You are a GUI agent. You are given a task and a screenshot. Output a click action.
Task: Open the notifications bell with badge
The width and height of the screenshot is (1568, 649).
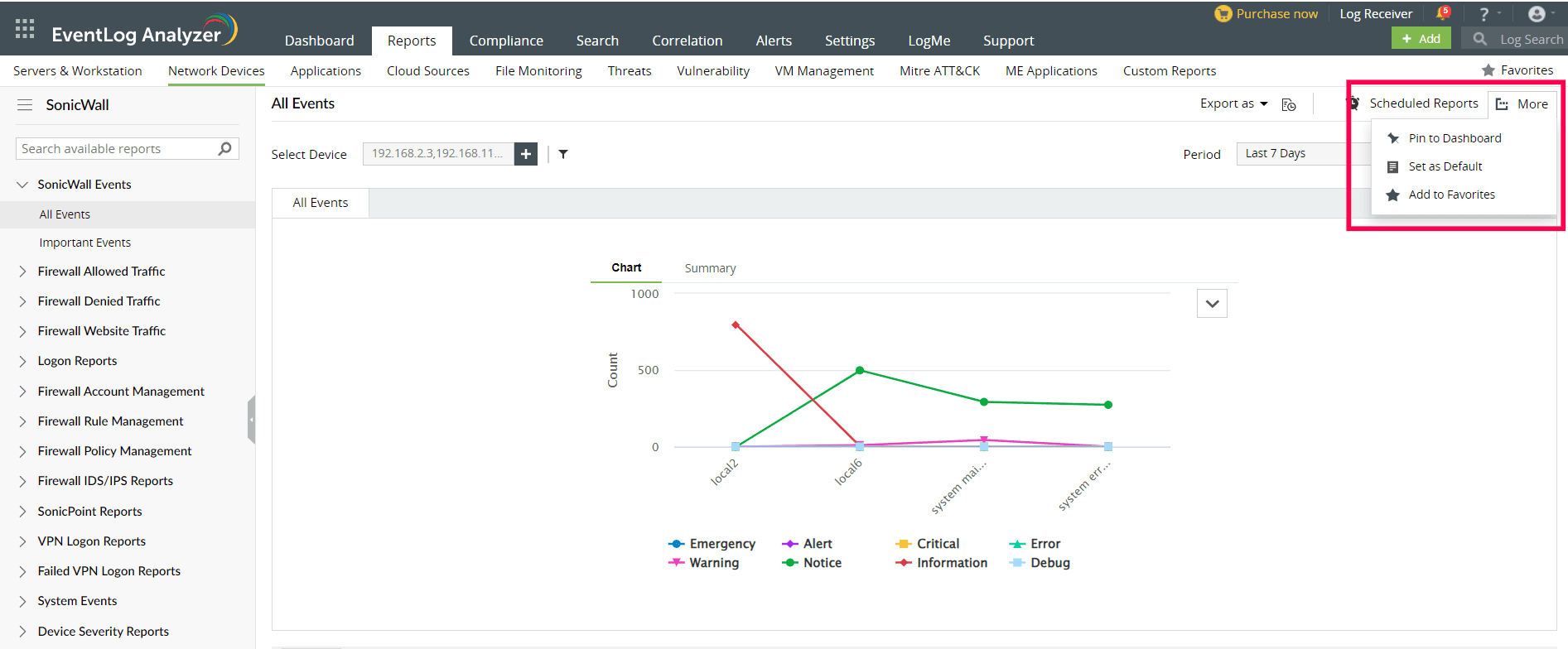coord(1442,13)
